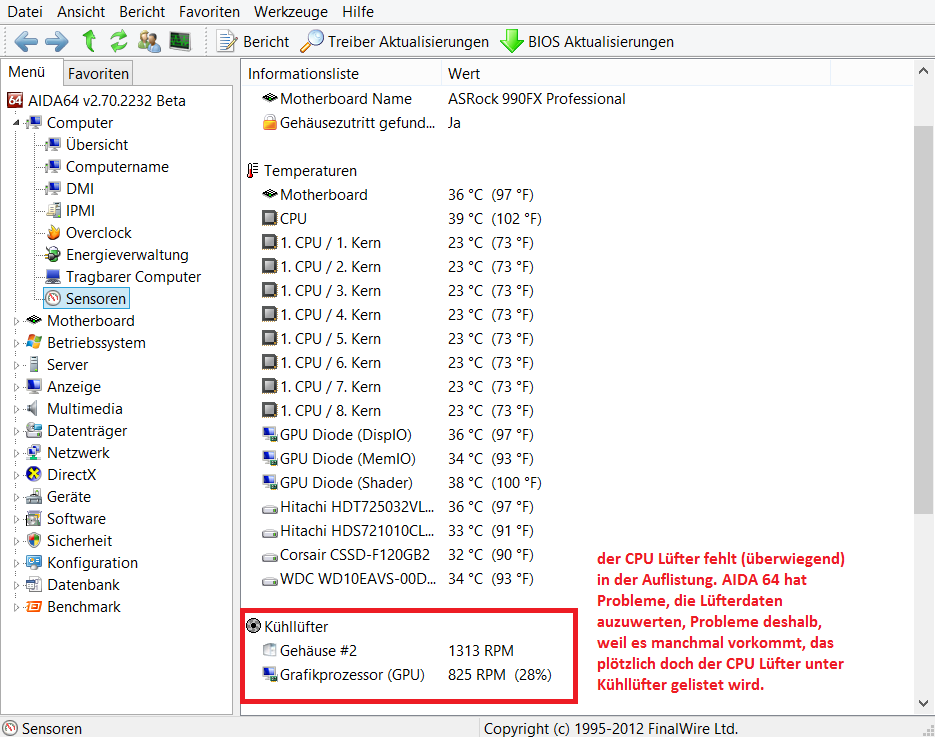This screenshot has width=935, height=737.
Task: Click the Temperaturen thermometer icon
Action: tap(253, 171)
